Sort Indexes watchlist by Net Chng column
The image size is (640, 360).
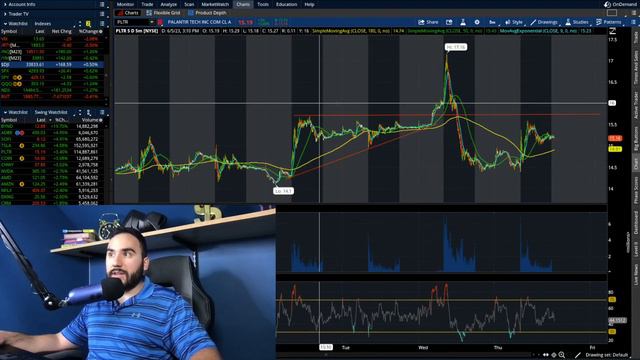point(62,31)
